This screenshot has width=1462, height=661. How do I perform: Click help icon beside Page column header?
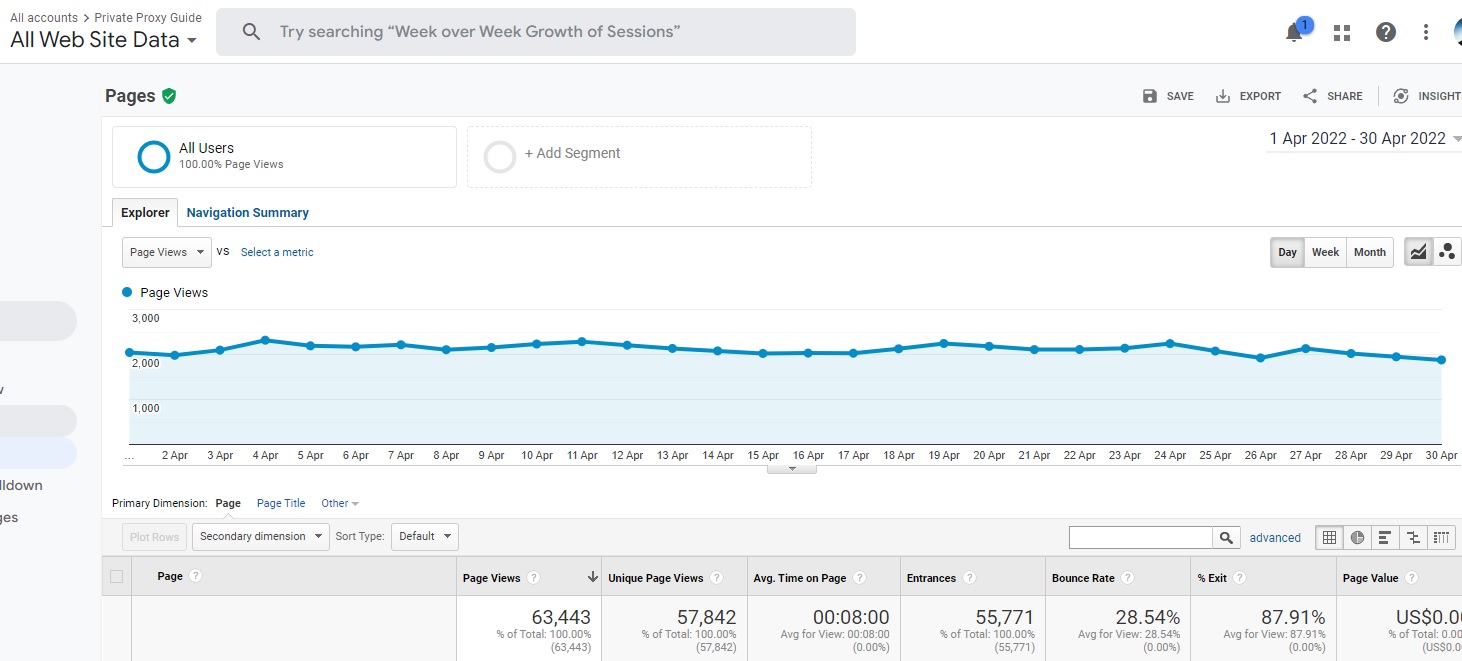click(196, 577)
